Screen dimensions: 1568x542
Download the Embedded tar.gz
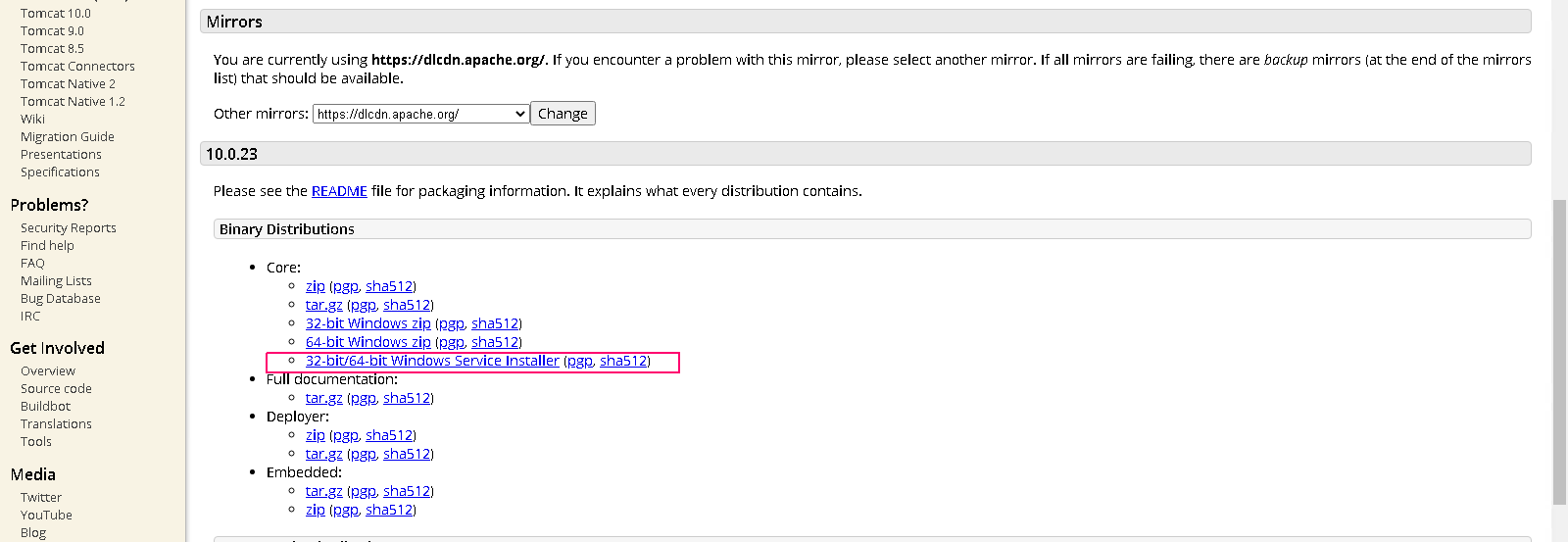[x=323, y=491]
